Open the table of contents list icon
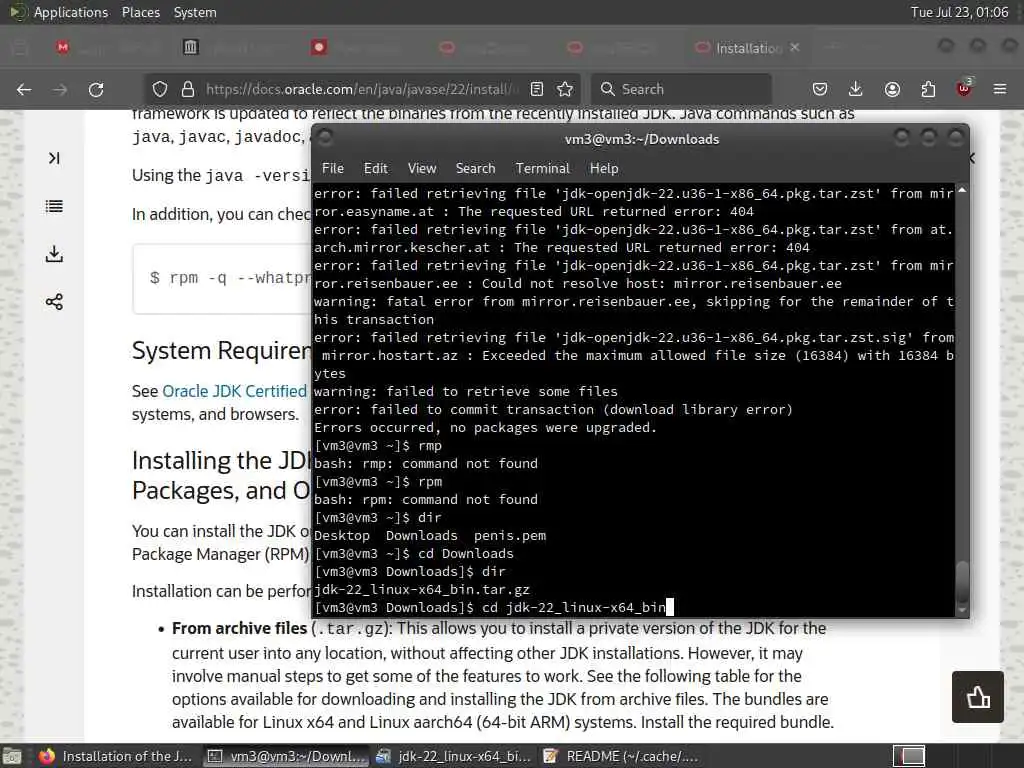This screenshot has width=1024, height=768. pyautogui.click(x=54, y=206)
